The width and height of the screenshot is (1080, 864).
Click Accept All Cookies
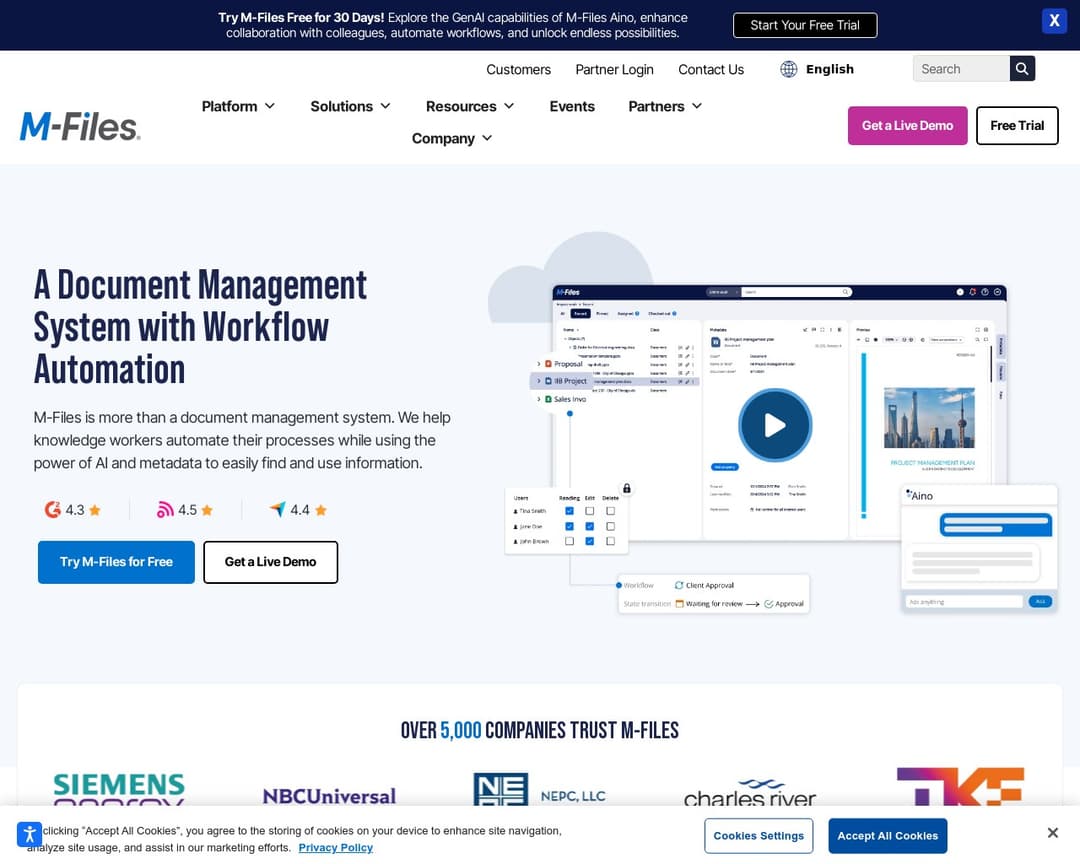(887, 836)
